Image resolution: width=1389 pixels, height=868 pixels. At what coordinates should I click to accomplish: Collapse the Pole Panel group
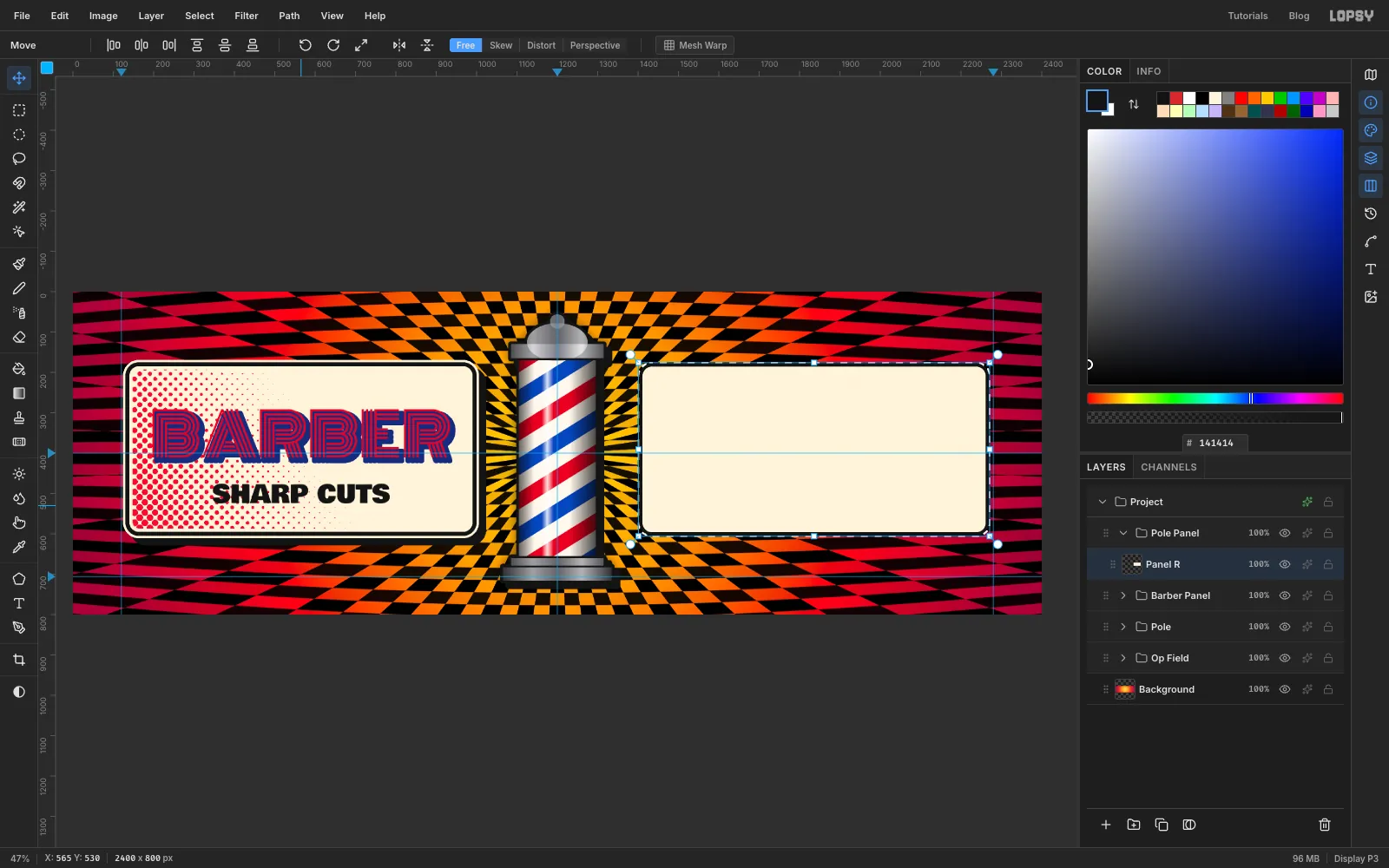coord(1123,533)
